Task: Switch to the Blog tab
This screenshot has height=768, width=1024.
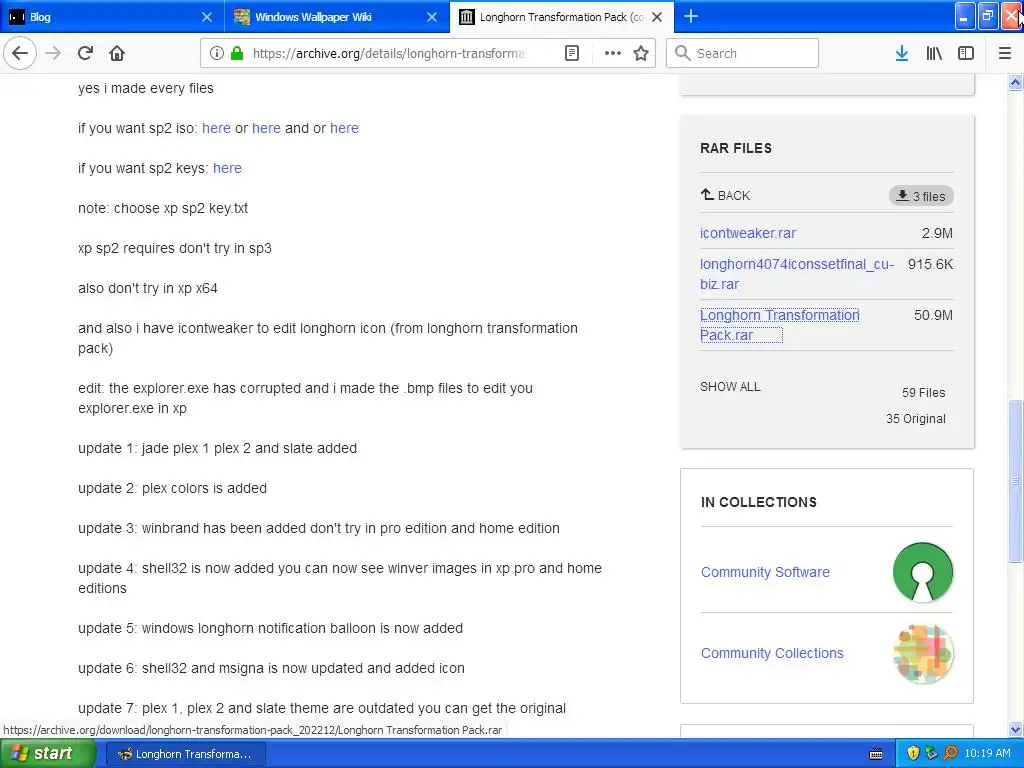Action: 112,17
